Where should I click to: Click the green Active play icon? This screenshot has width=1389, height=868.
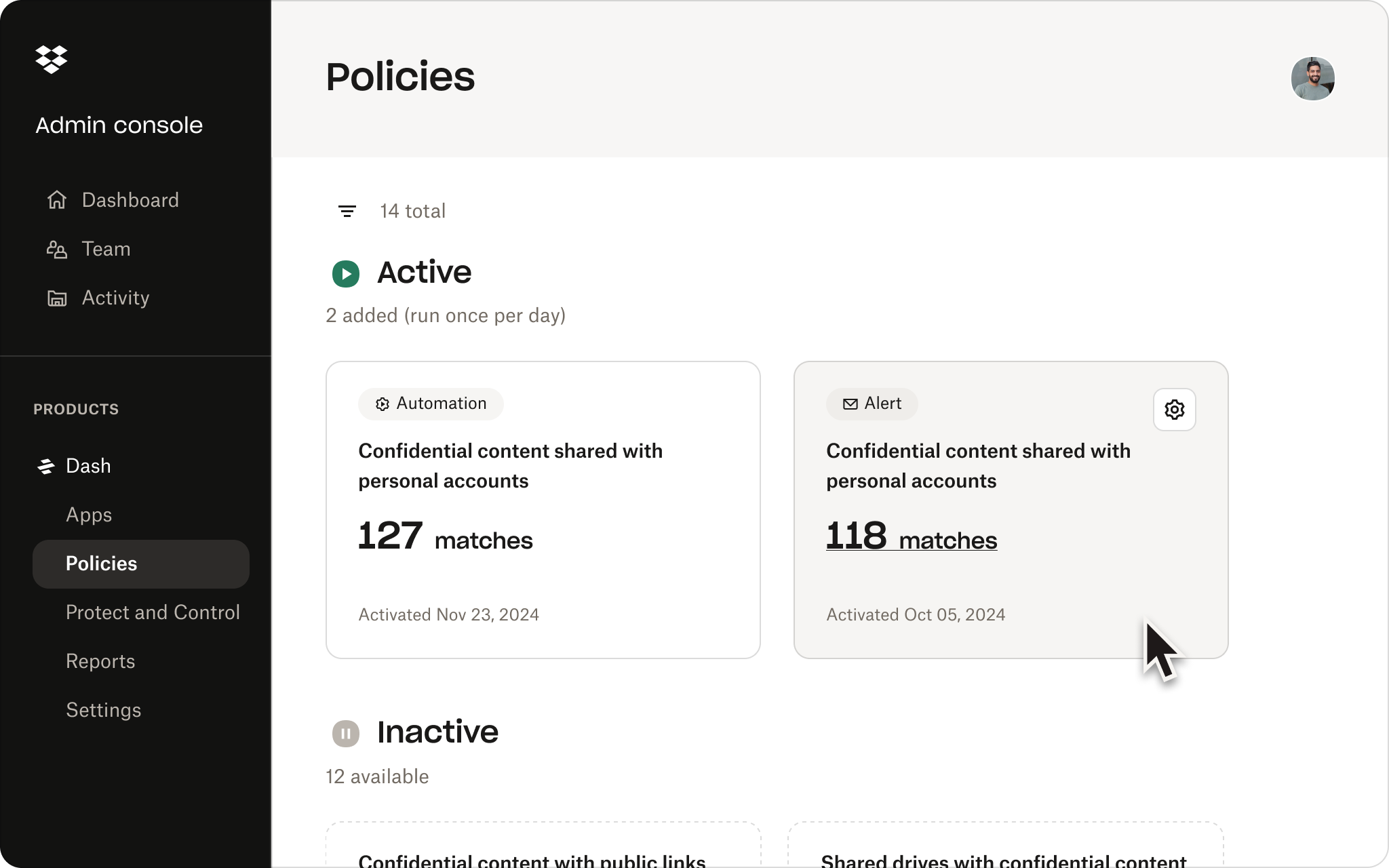point(346,274)
